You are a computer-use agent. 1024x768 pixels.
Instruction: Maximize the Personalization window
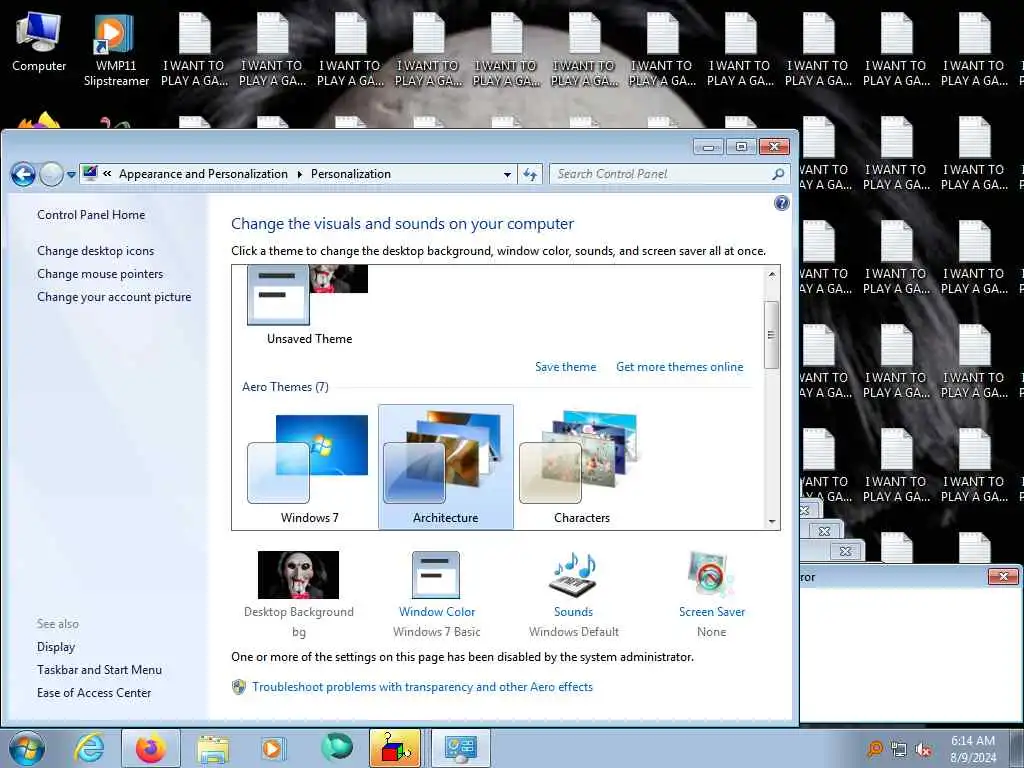[741, 147]
